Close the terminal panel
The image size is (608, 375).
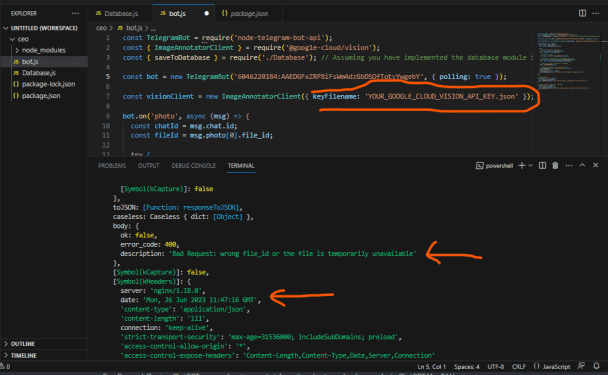point(596,165)
